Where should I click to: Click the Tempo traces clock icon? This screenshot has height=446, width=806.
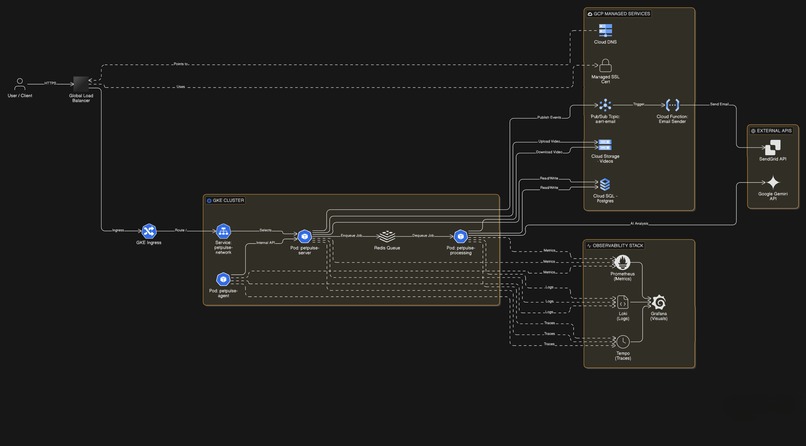tap(622, 342)
